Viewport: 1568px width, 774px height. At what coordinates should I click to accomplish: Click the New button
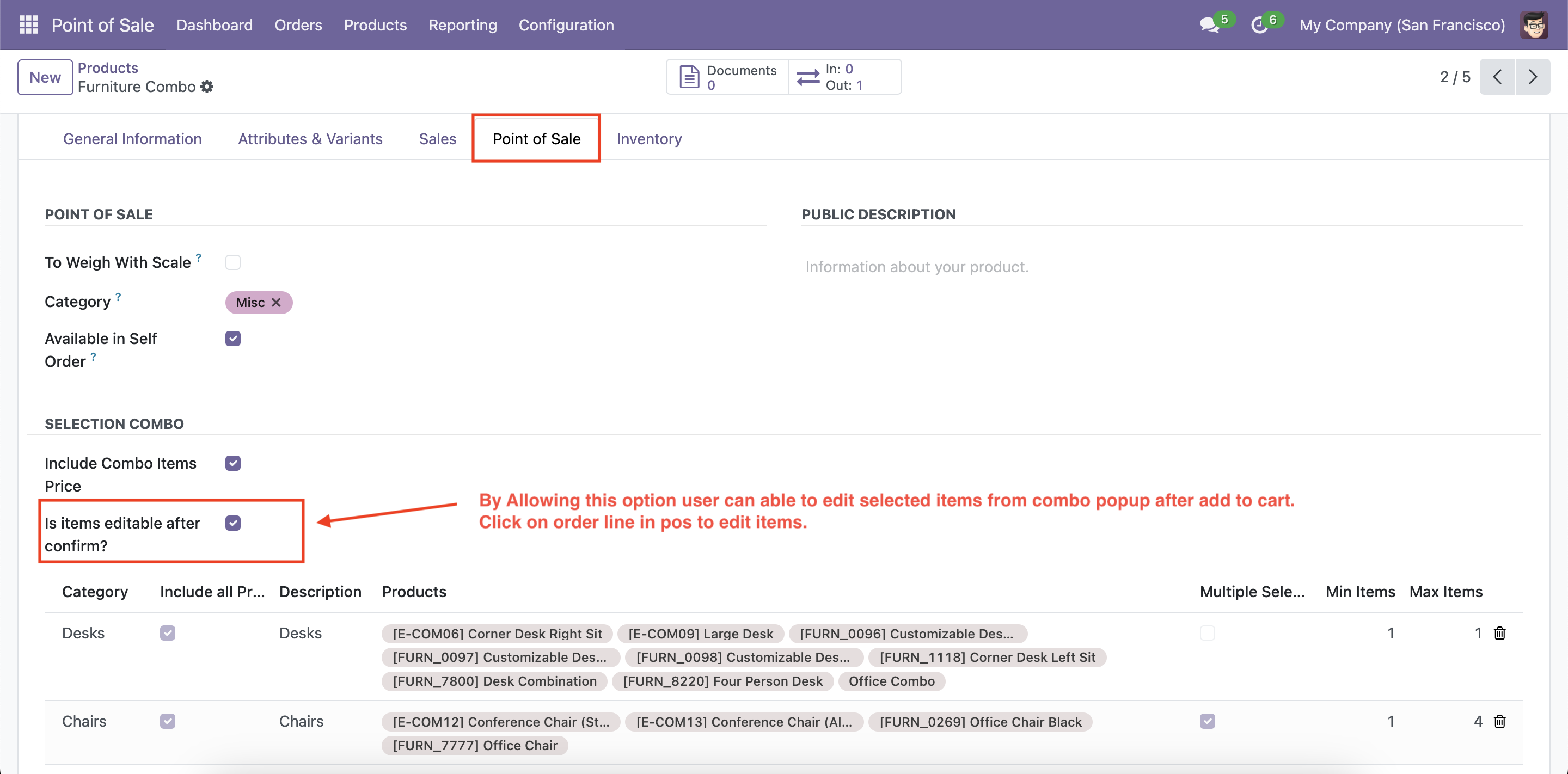pyautogui.click(x=45, y=77)
